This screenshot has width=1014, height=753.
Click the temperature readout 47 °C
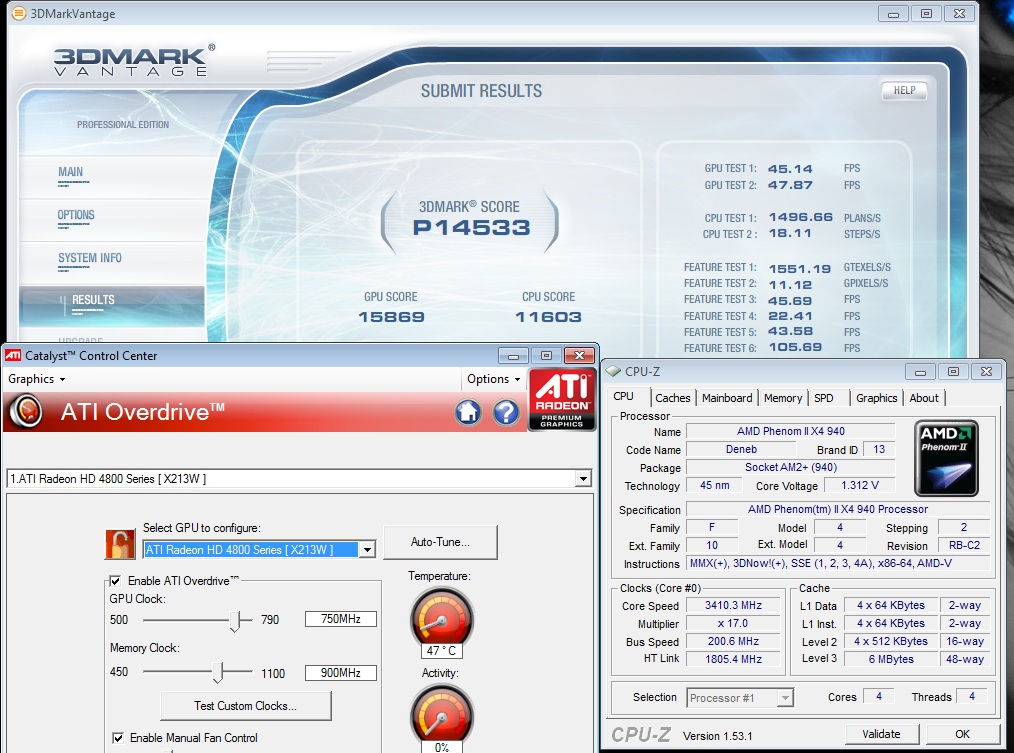tap(442, 651)
